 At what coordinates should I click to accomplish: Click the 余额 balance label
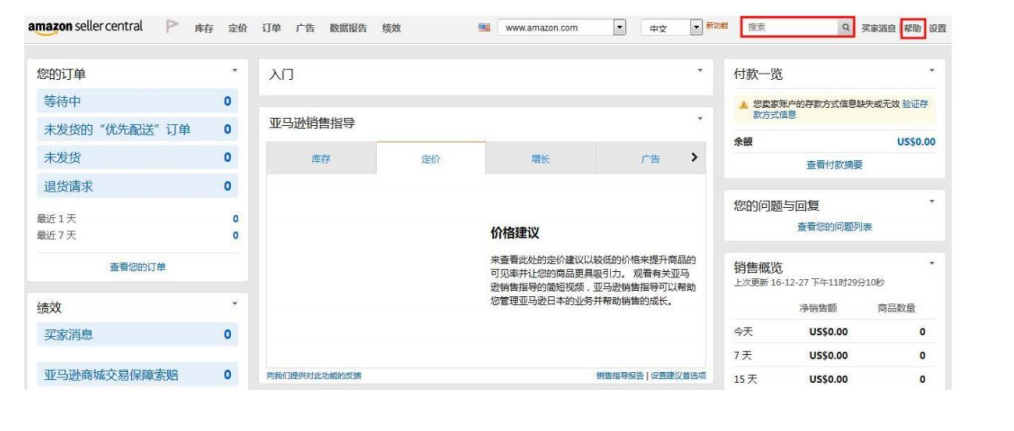(744, 143)
